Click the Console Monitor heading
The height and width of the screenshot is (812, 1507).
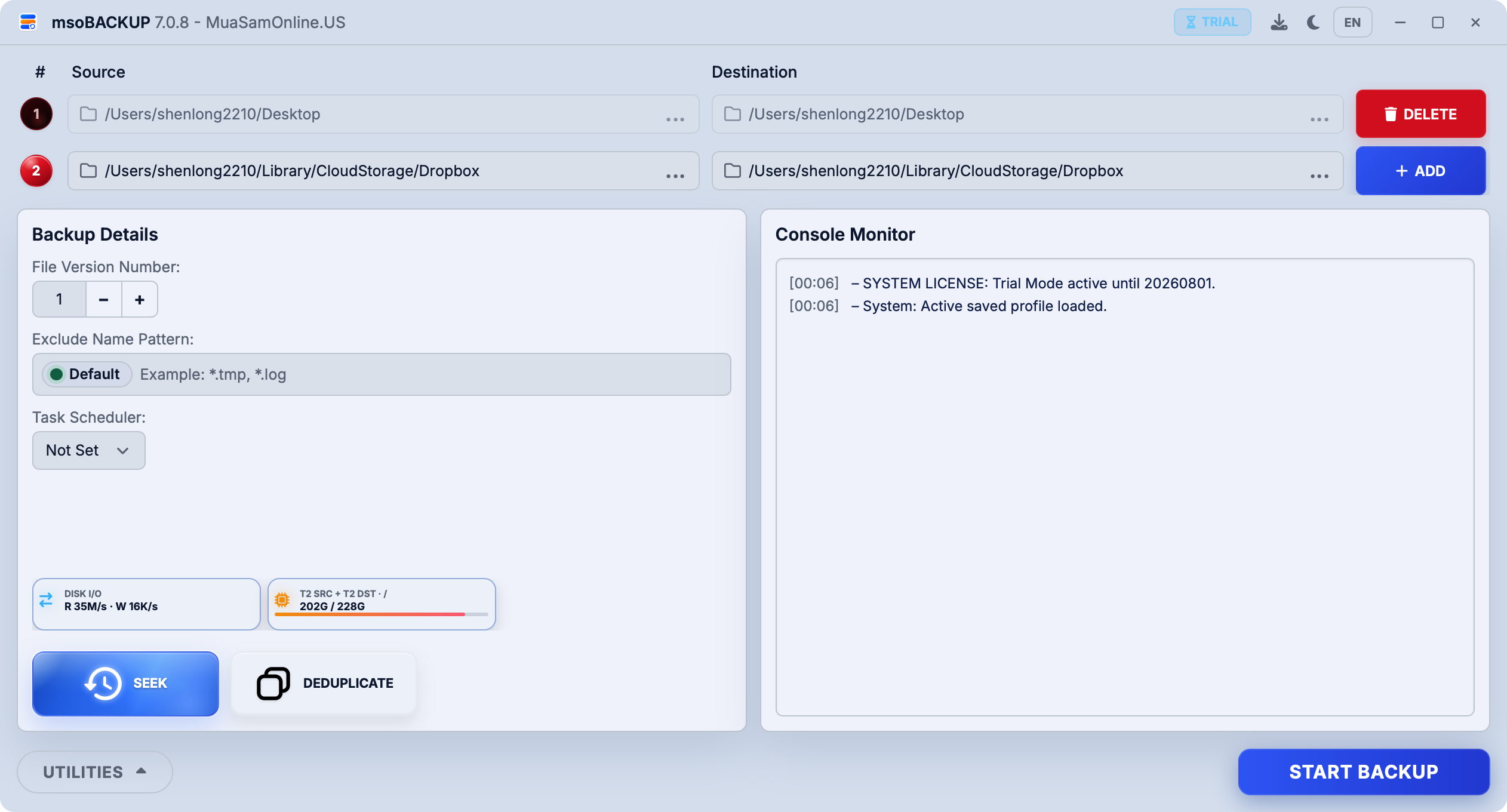pos(845,234)
